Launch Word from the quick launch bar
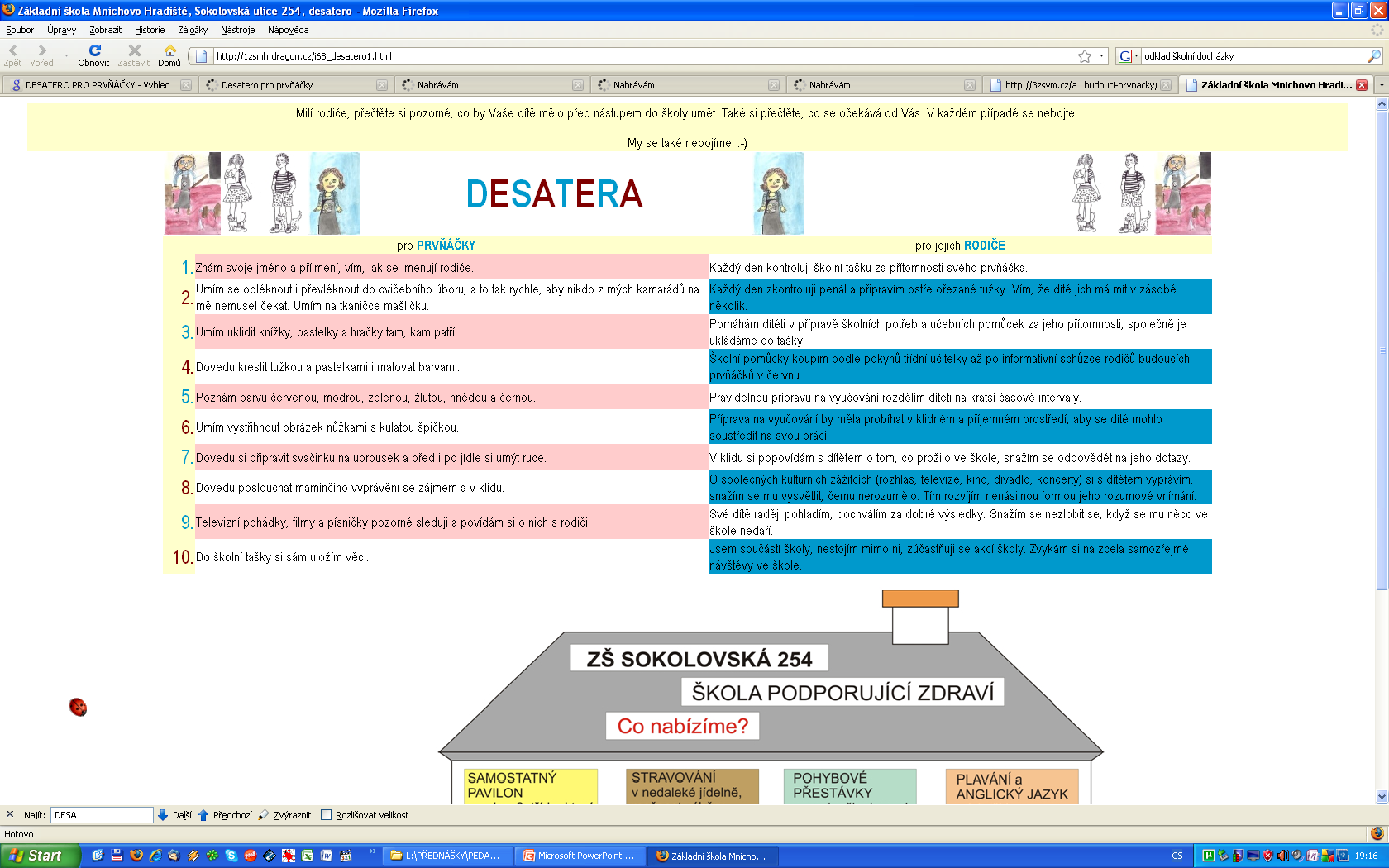The image size is (1389, 868). point(327,856)
